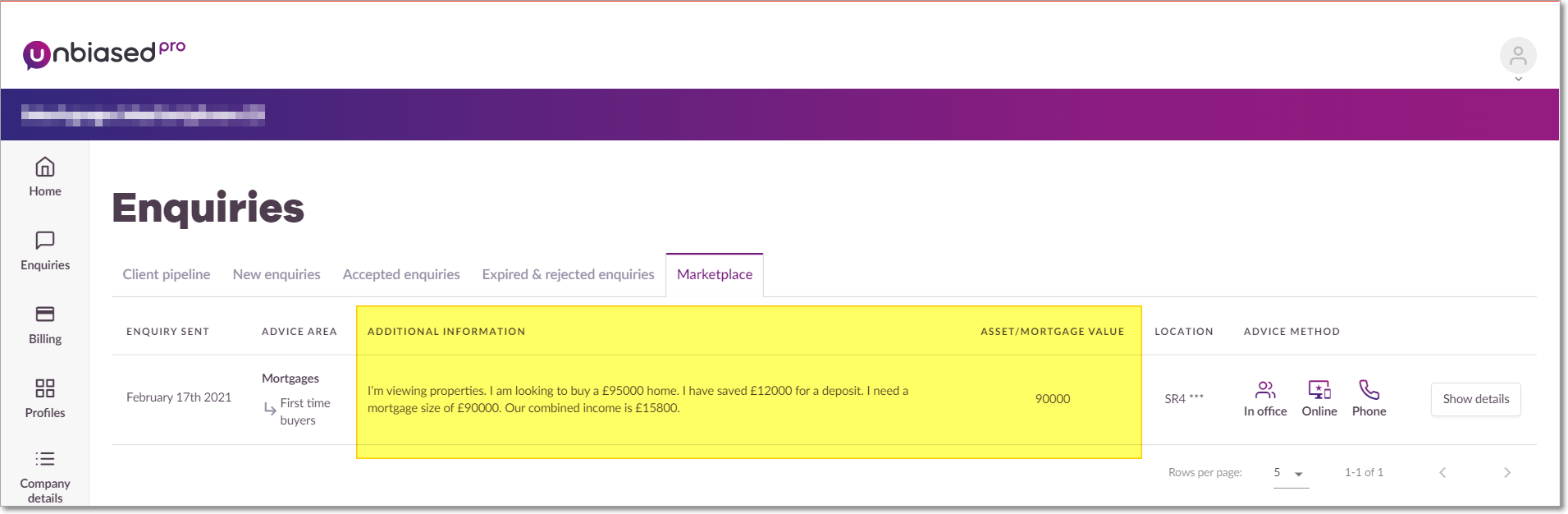
Task: Open Company details from the sidebar
Action: (45, 478)
